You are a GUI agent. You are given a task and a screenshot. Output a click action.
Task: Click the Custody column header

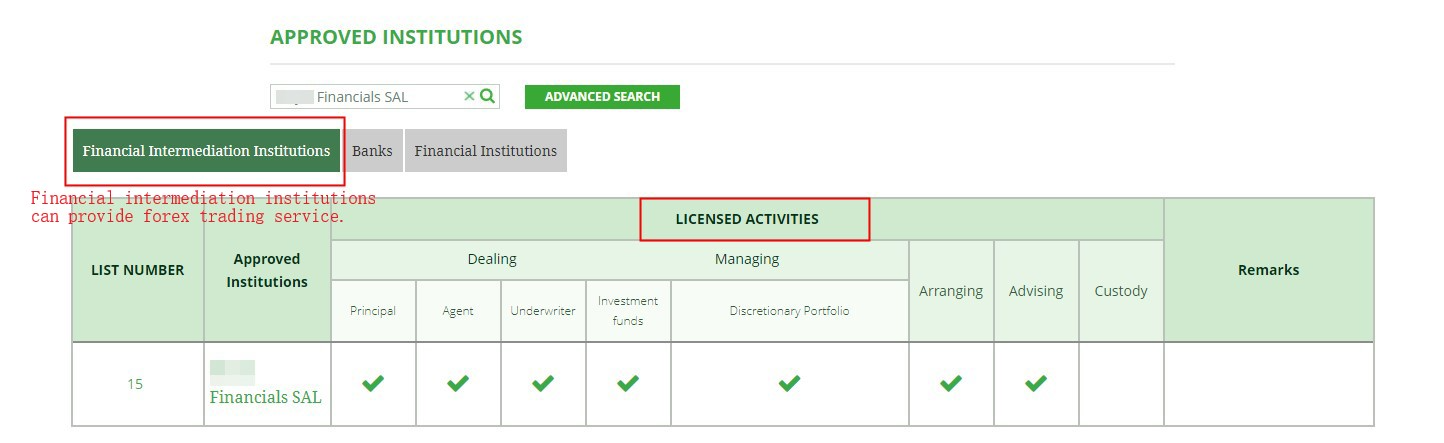coord(1120,291)
